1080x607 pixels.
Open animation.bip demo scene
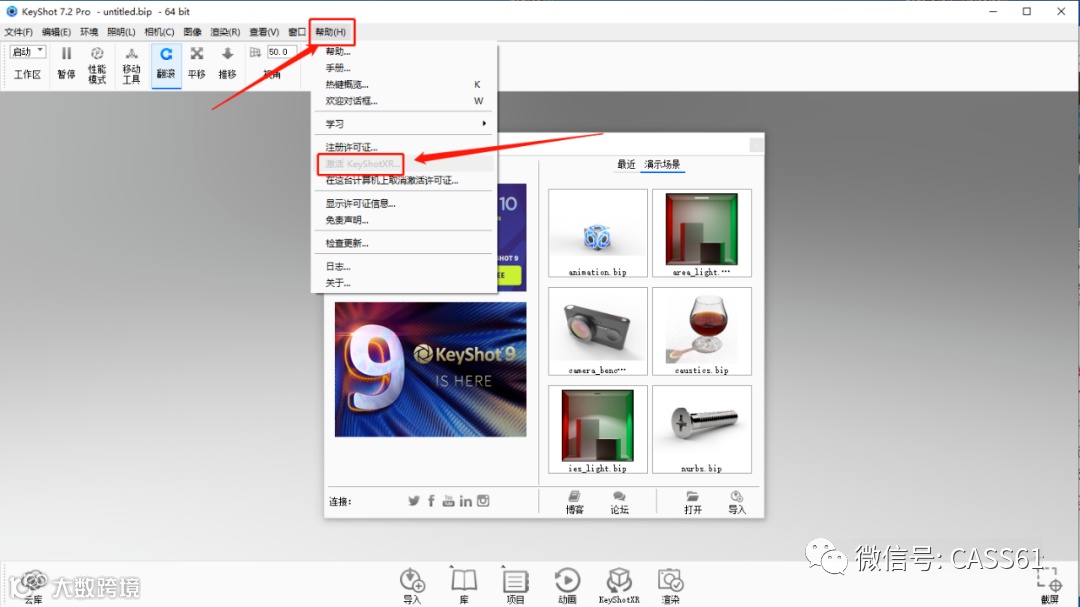click(x=598, y=234)
